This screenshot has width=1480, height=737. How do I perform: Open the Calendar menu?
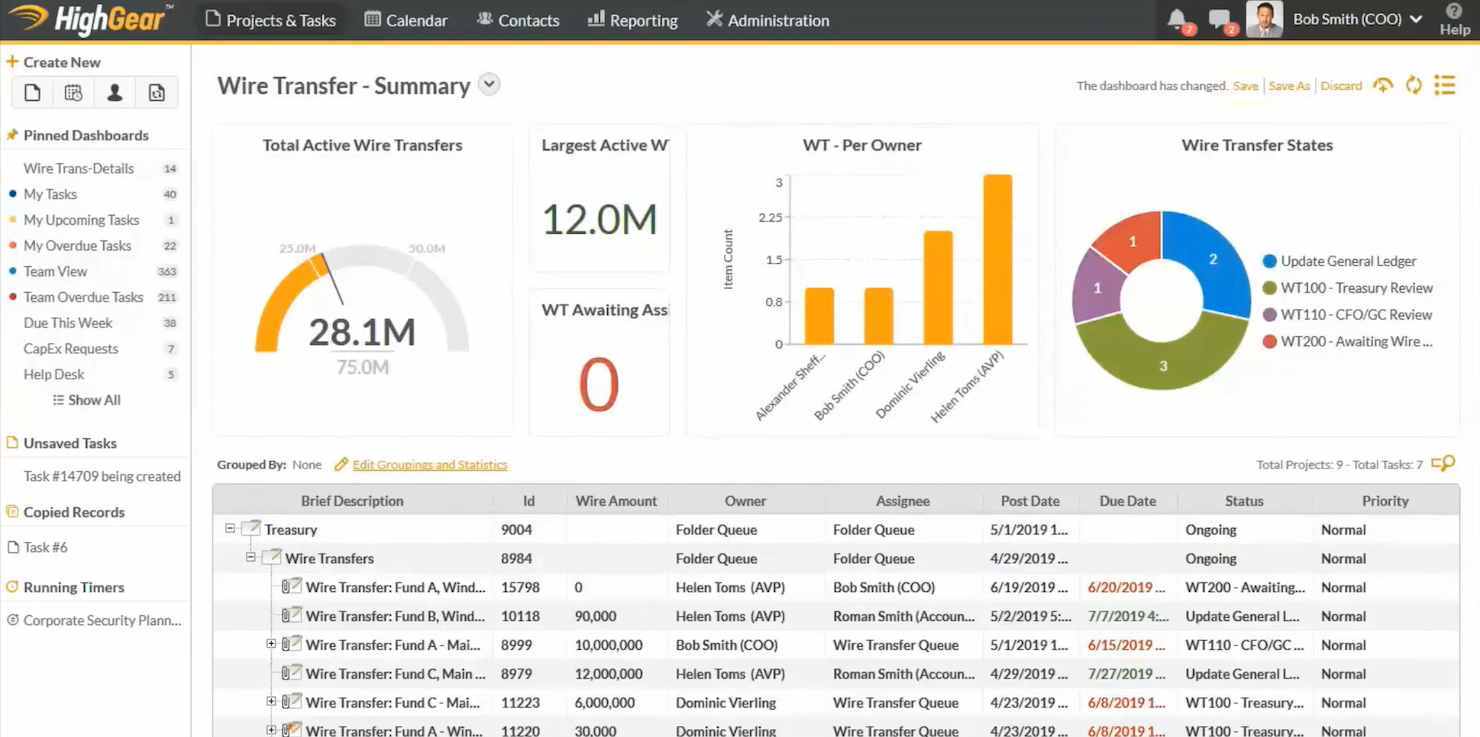[405, 20]
